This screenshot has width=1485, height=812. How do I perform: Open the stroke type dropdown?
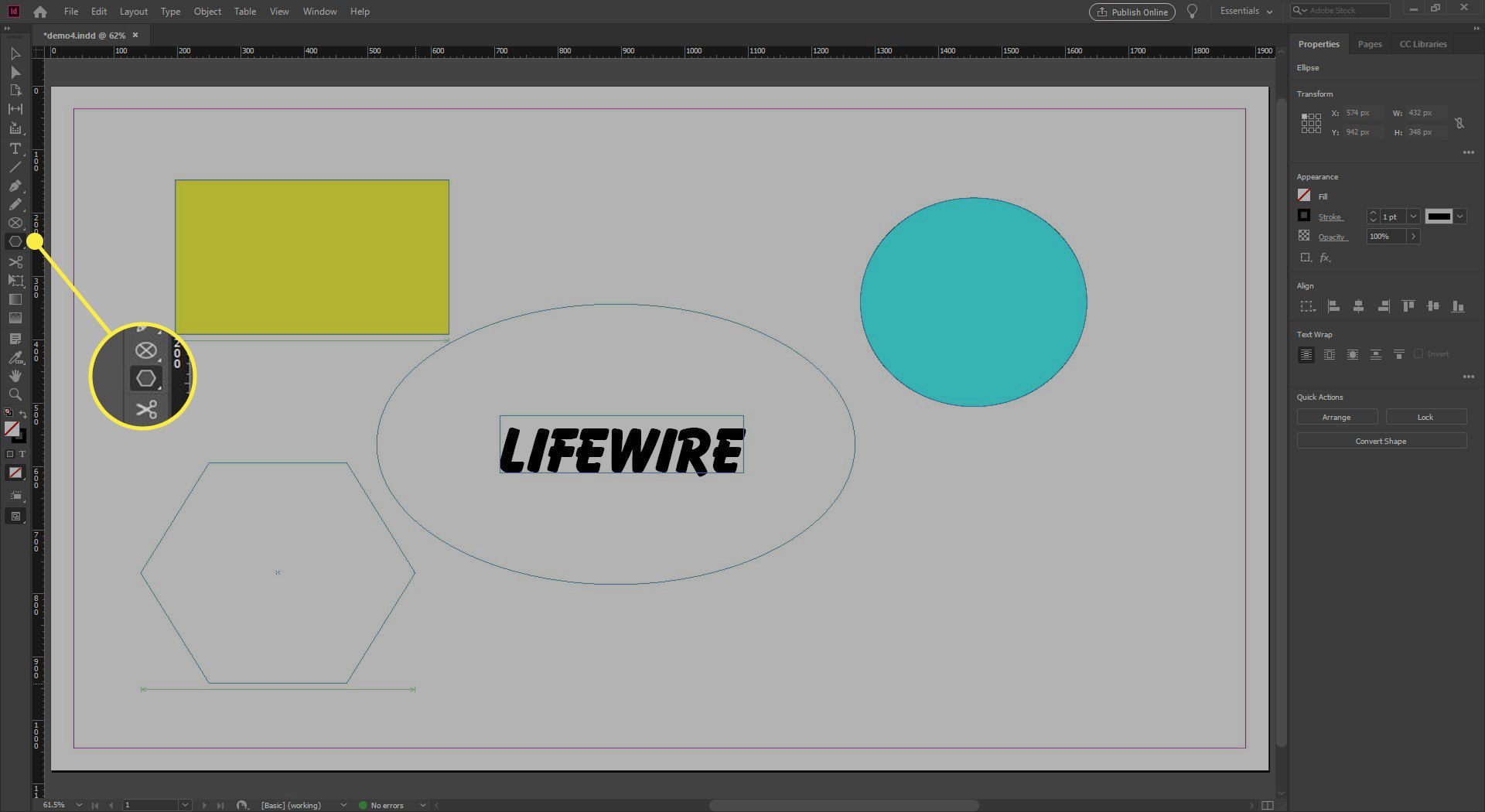click(1459, 217)
